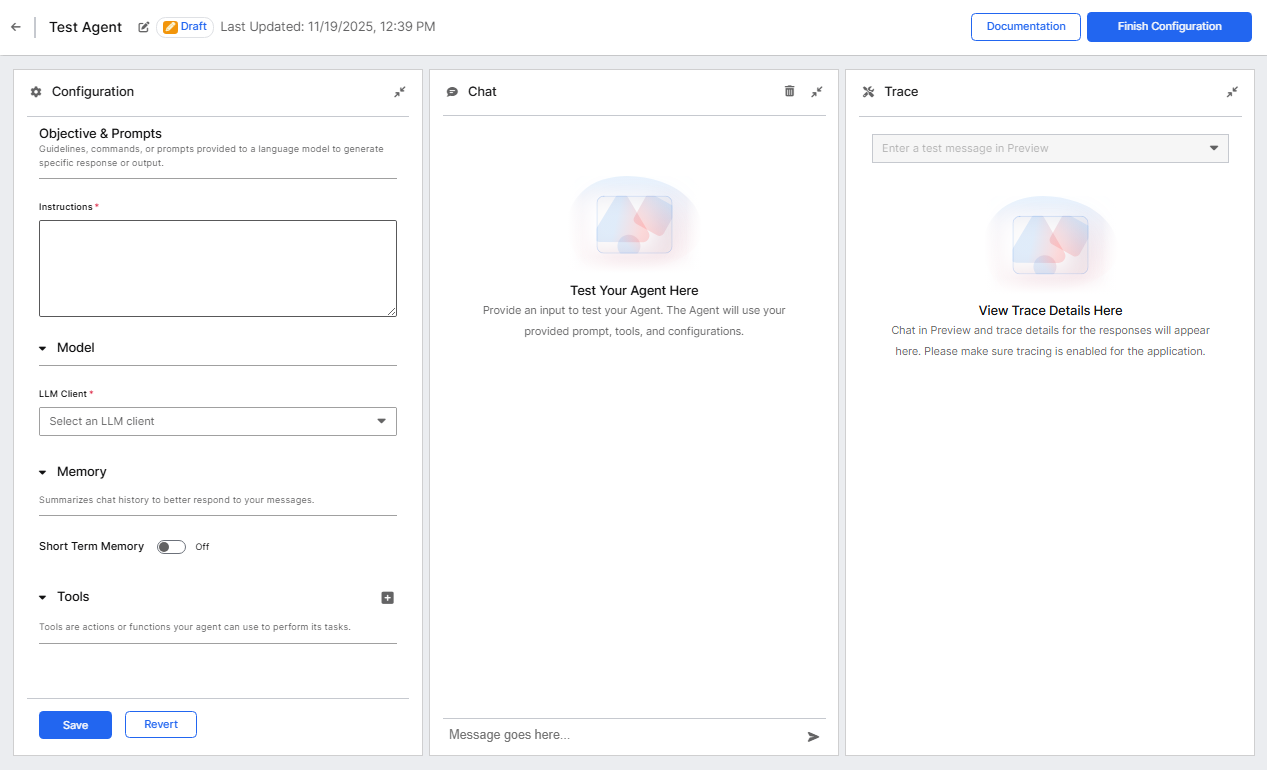
Task: Open the Documentation link
Action: click(1026, 27)
